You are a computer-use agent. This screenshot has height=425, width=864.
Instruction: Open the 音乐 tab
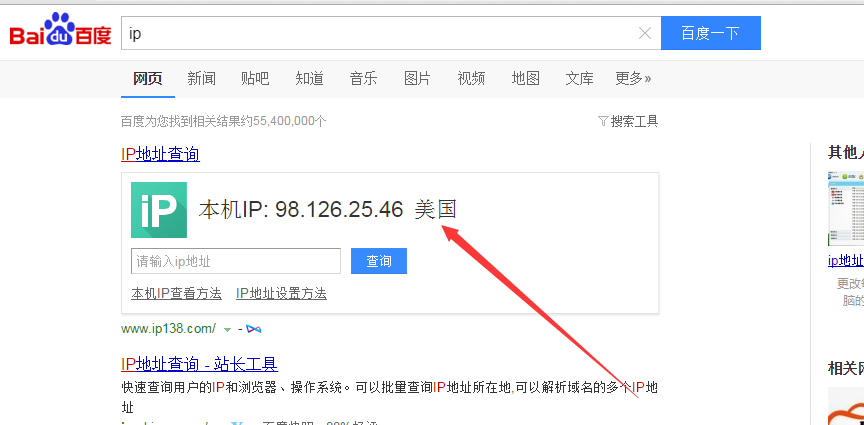(x=363, y=79)
